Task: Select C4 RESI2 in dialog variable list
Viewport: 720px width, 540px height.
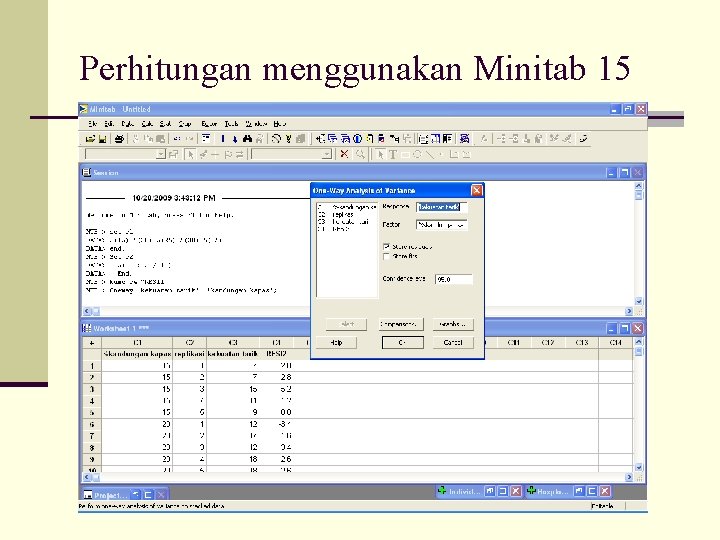Action: pos(347,229)
